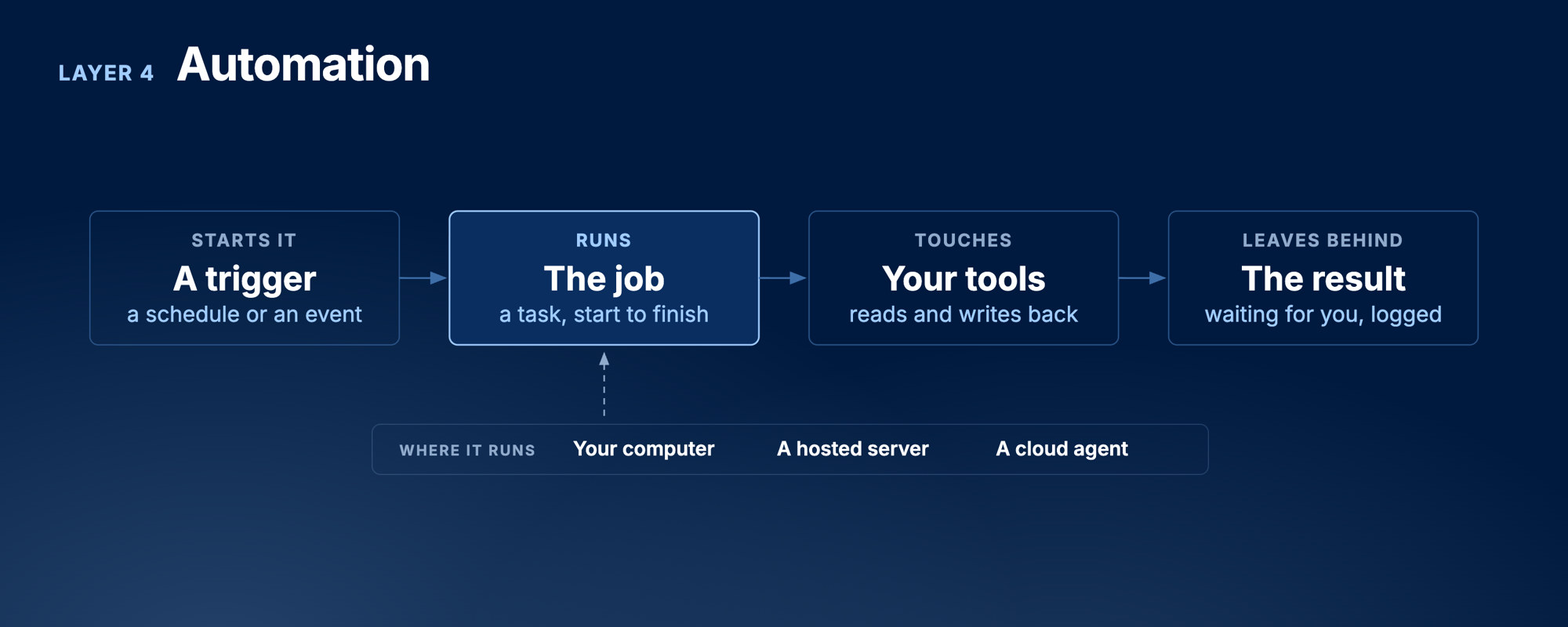Select the "Your tools" heading
Image resolution: width=1568 pixels, height=627 pixels.
pos(964,279)
